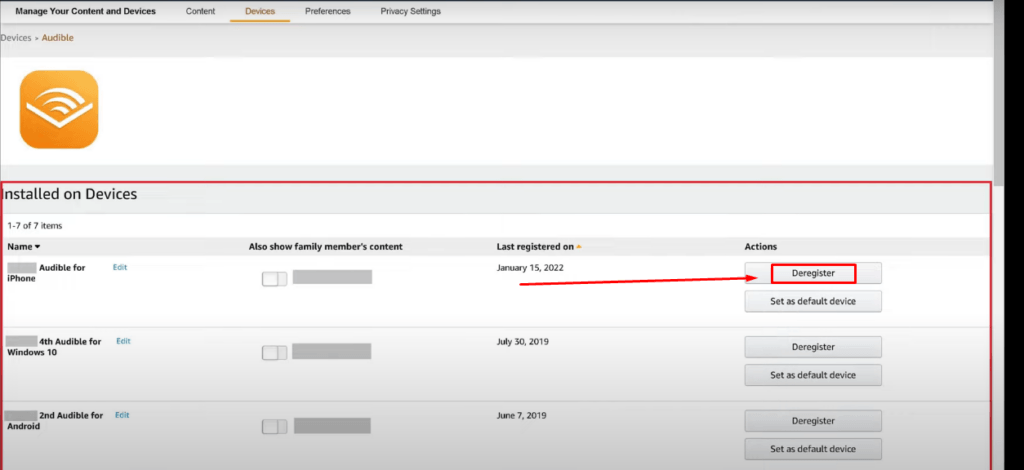The width and height of the screenshot is (1024, 470).
Task: Set Audible for Android as default device
Action: click(813, 449)
